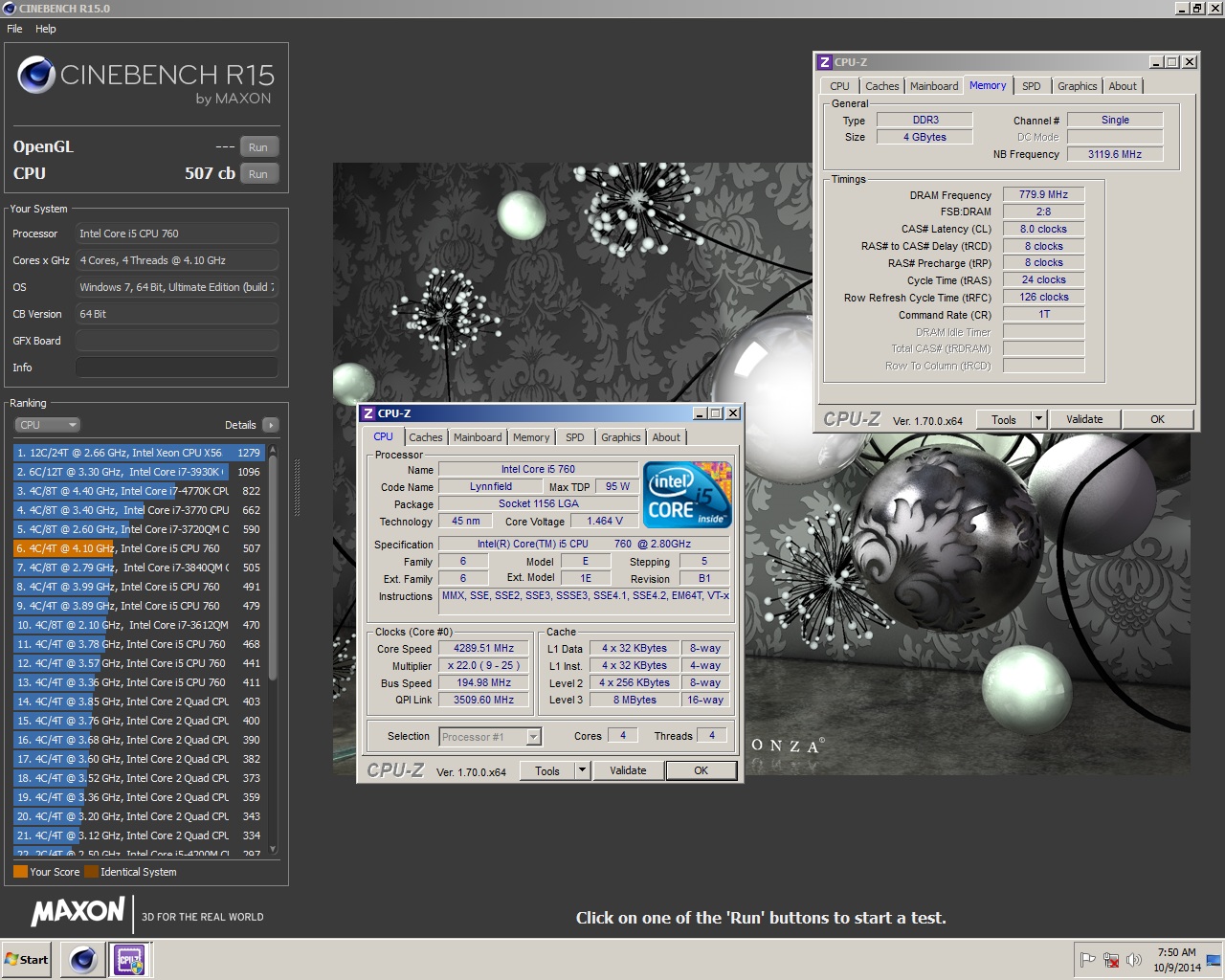Click the Core Voltage value 1.464 V
This screenshot has height=980, width=1225.
click(605, 521)
